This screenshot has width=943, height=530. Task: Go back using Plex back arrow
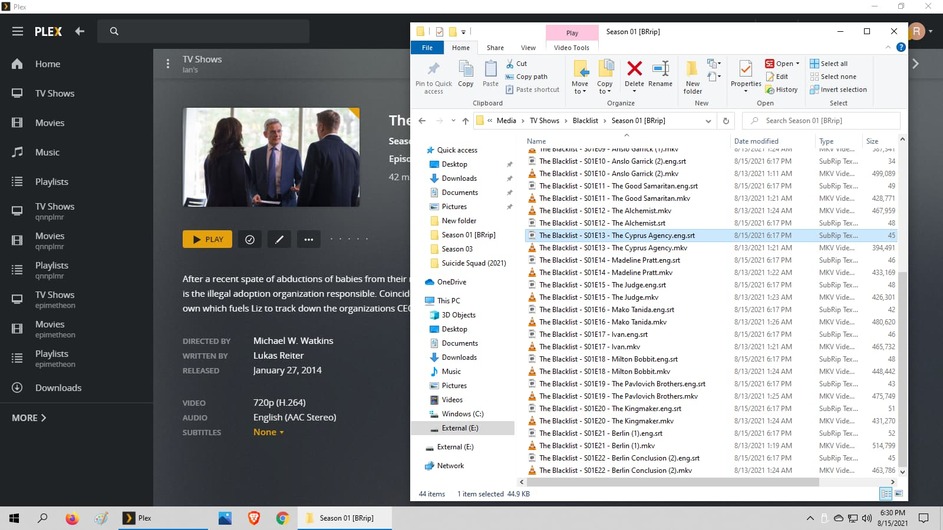click(x=79, y=31)
